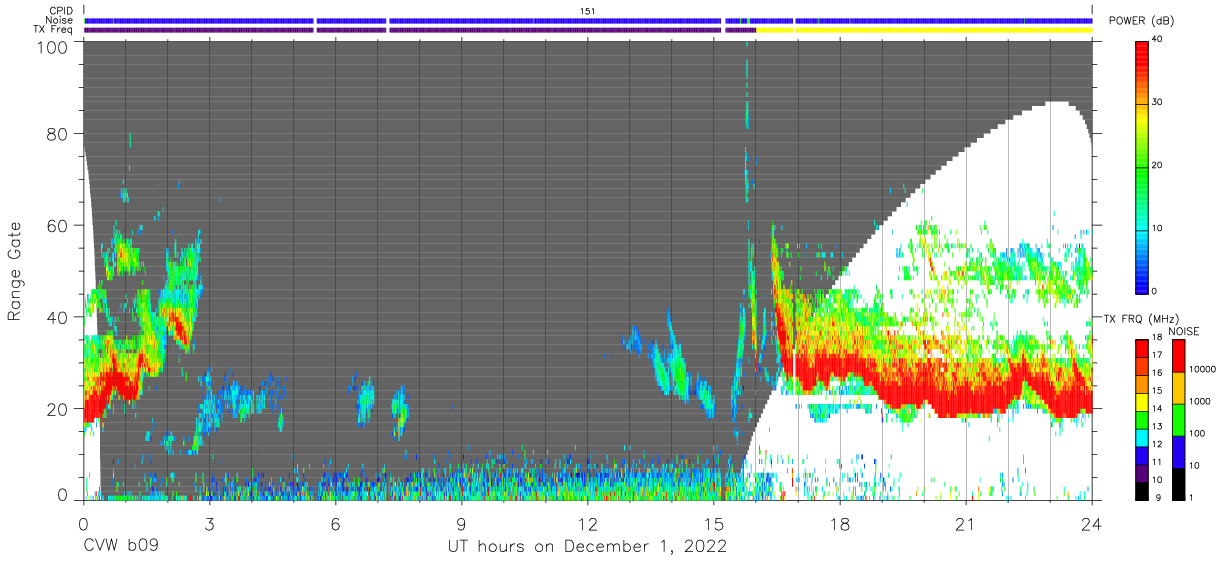Pick the black 9-10 MHz TX FRQ swatch
This screenshot has height=567, width=1228.
(1141, 489)
